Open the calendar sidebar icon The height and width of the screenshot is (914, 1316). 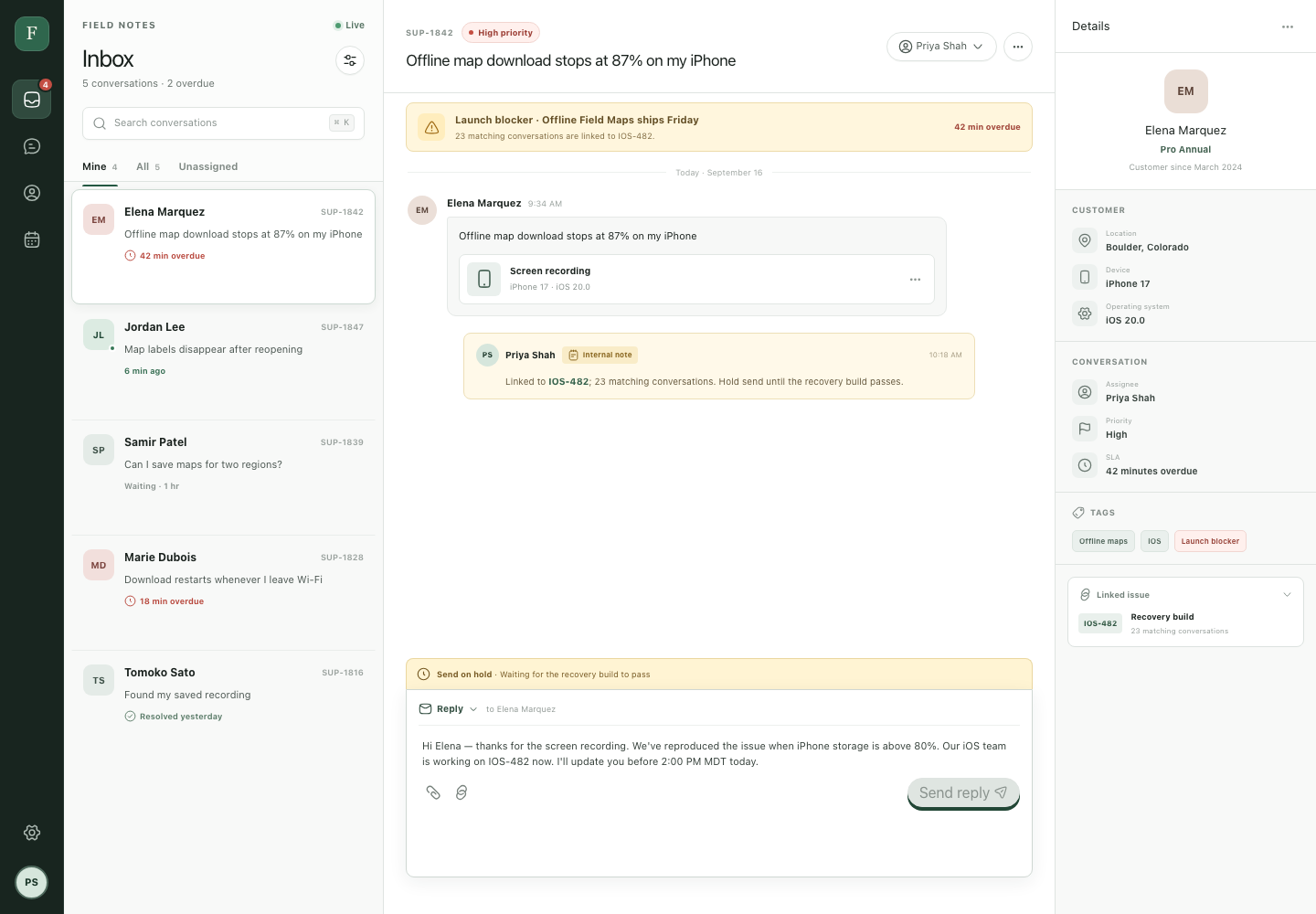coord(32,239)
